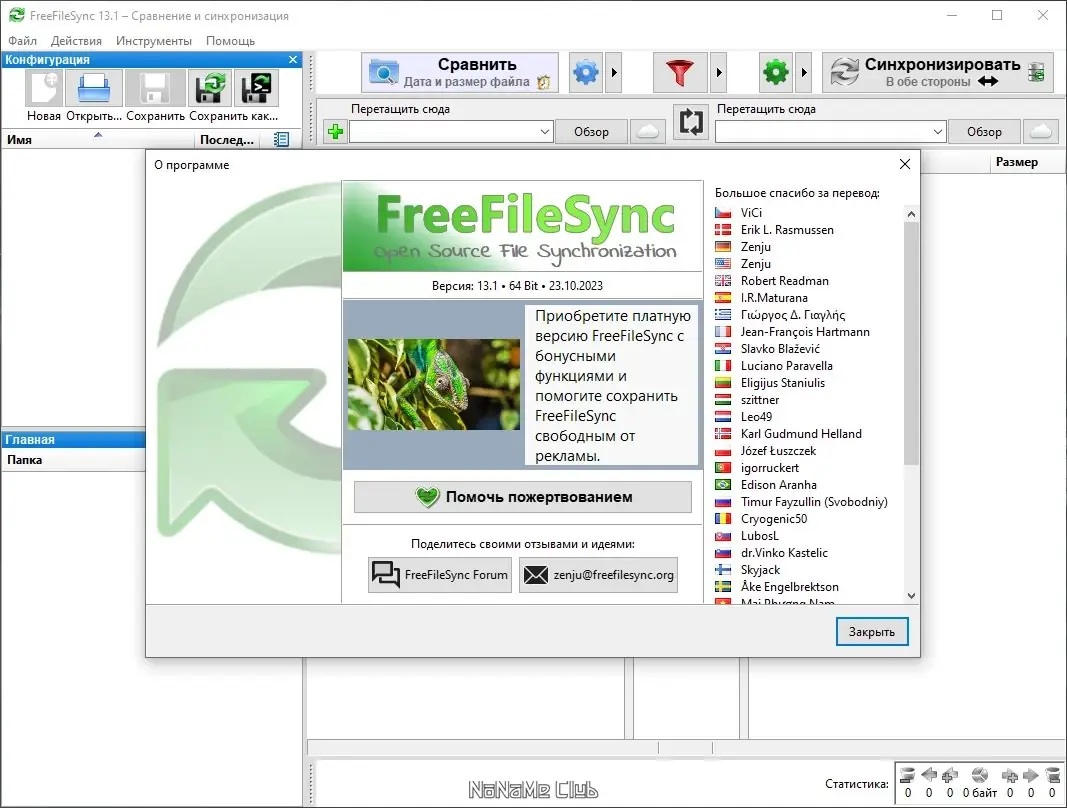Open the FreeFileSync Forum link button

(x=440, y=575)
